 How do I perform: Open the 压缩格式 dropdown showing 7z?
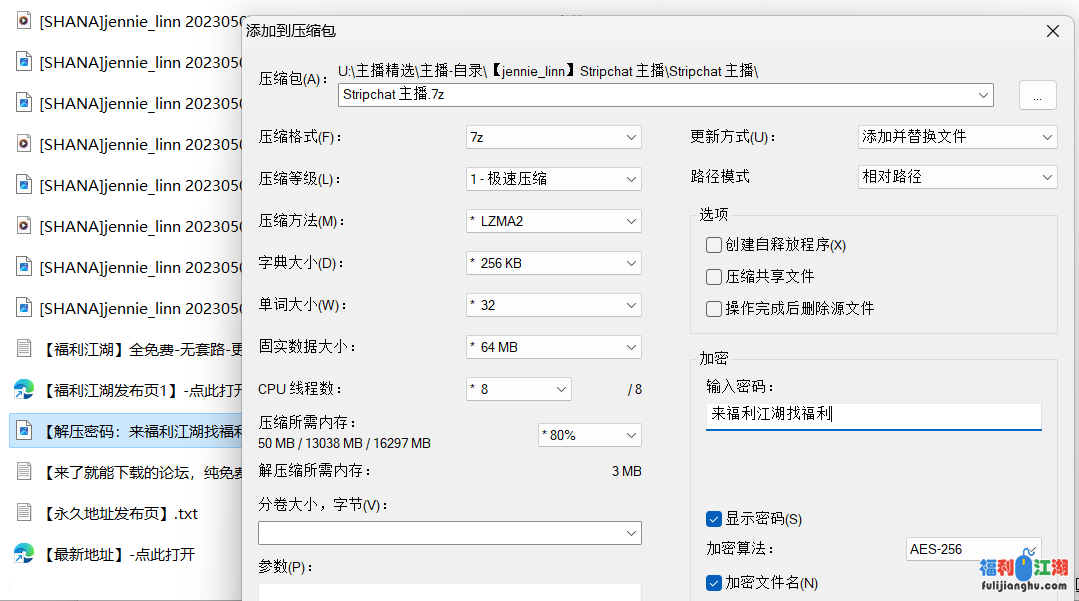[553, 136]
